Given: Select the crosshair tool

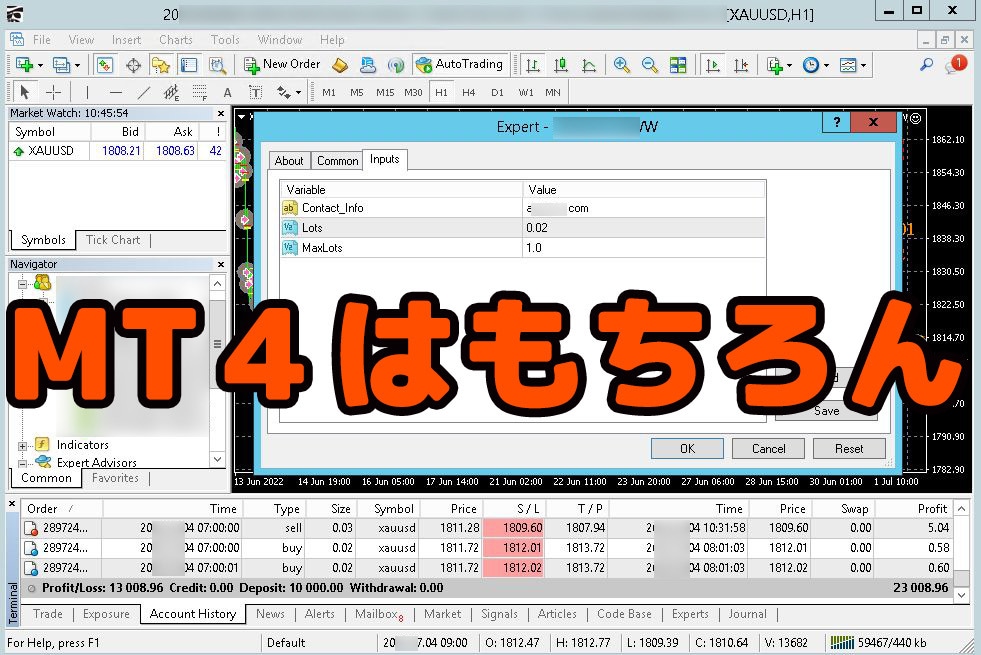Looking at the screenshot, I should 54,92.
